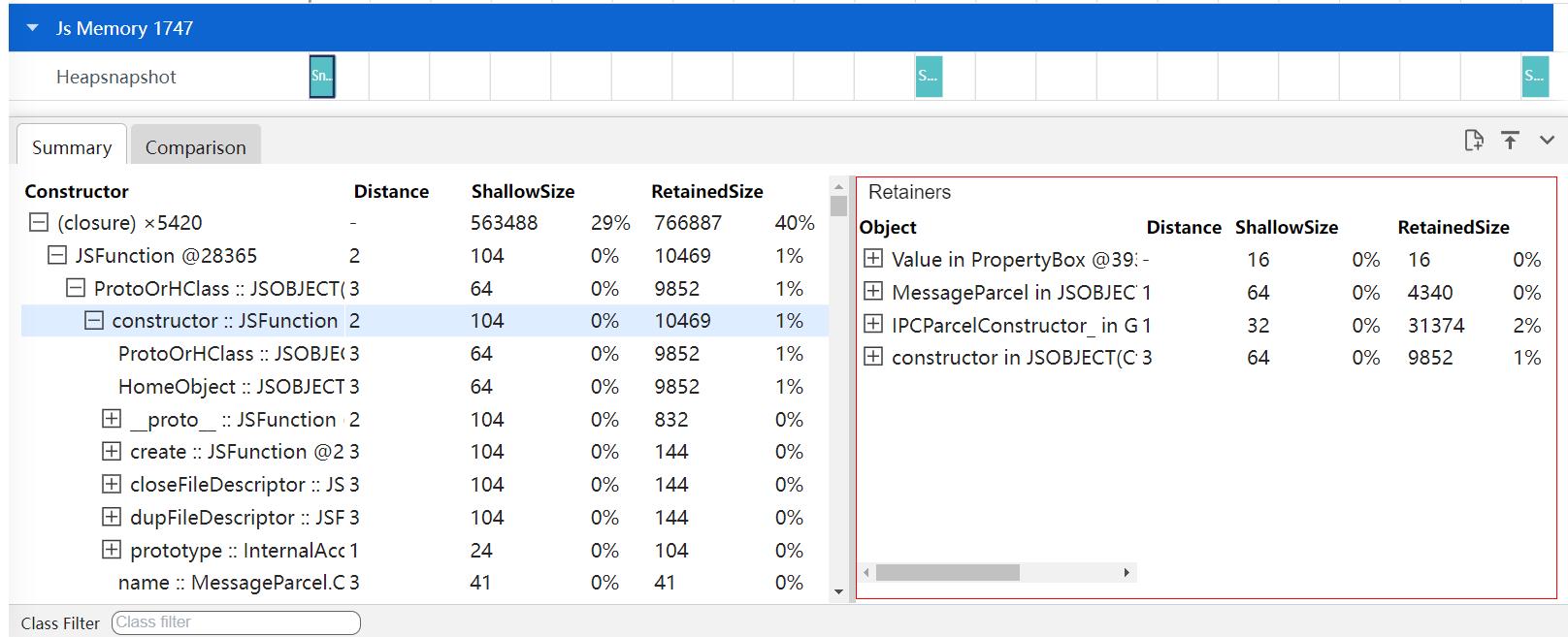Screen dimensions: 1568x637
Task: Sort by the Constructor column header
Action: [77, 191]
